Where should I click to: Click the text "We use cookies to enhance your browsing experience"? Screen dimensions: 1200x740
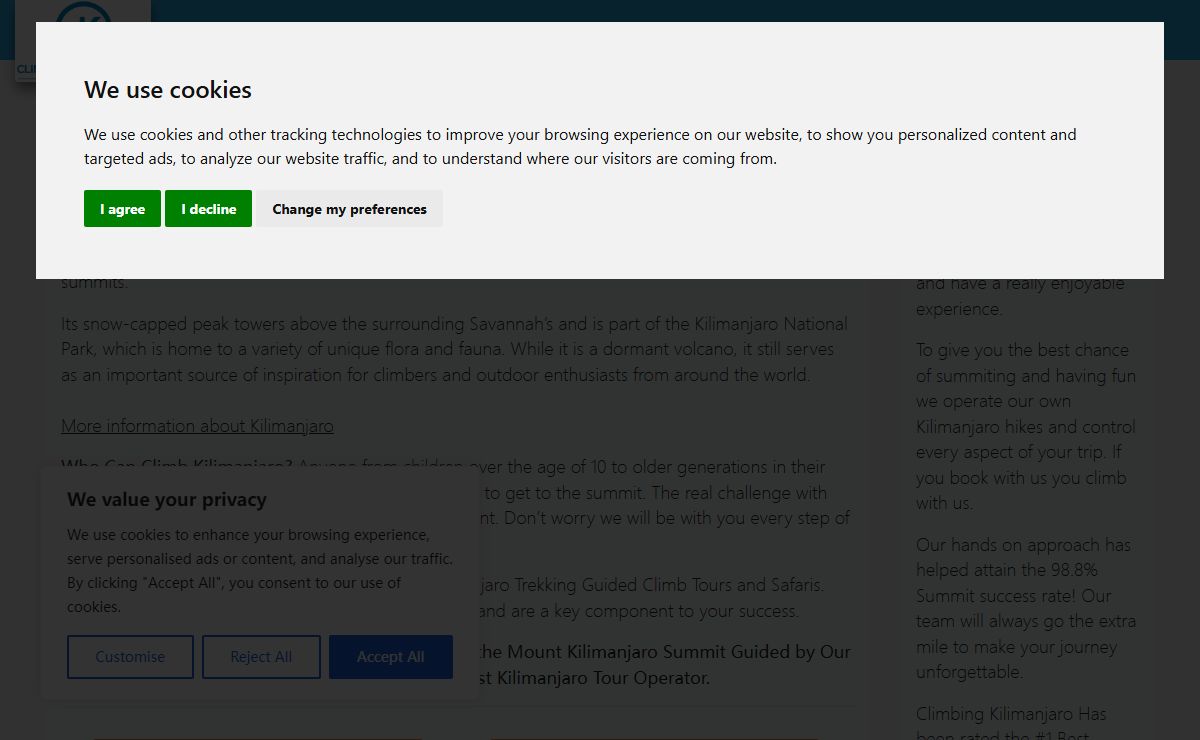(260, 571)
